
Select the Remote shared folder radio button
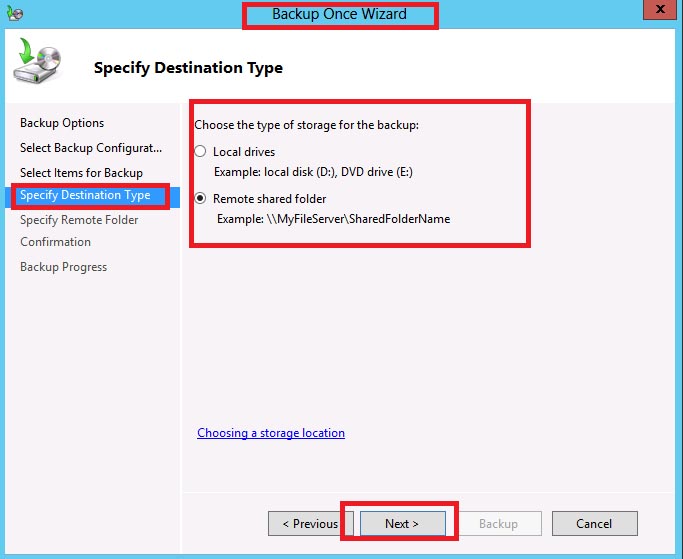click(200, 198)
